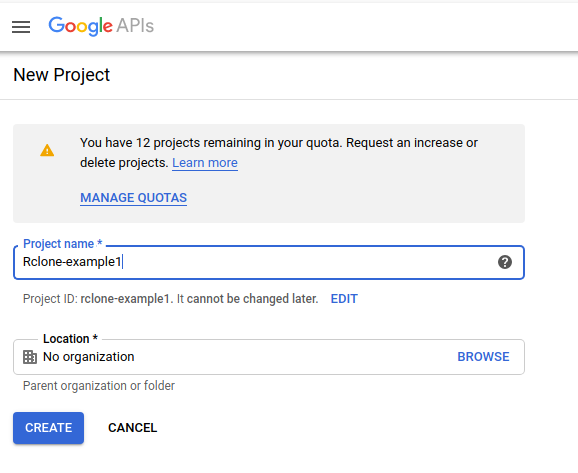The width and height of the screenshot is (578, 473).
Task: Click BROWSE to choose a location
Action: [483, 357]
